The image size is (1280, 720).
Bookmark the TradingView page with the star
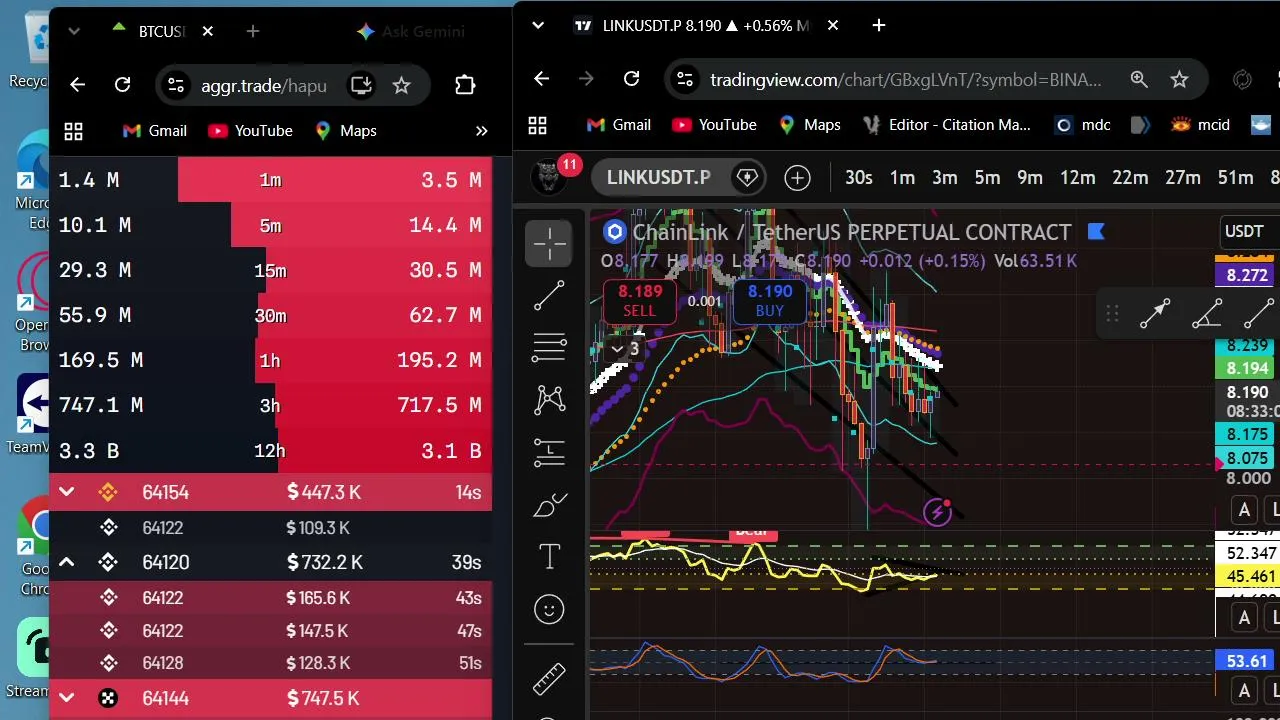(1179, 79)
